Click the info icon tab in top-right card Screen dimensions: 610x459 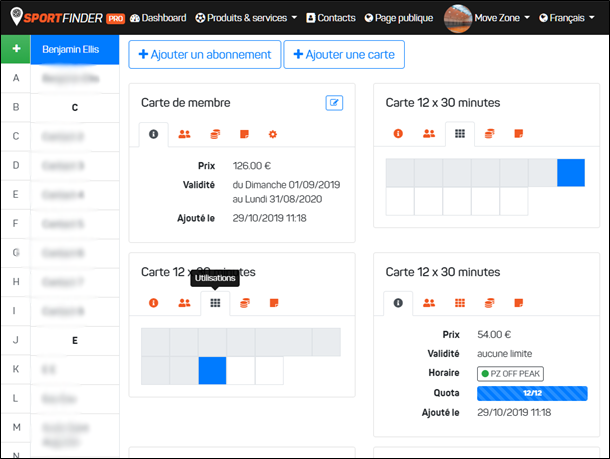click(398, 133)
